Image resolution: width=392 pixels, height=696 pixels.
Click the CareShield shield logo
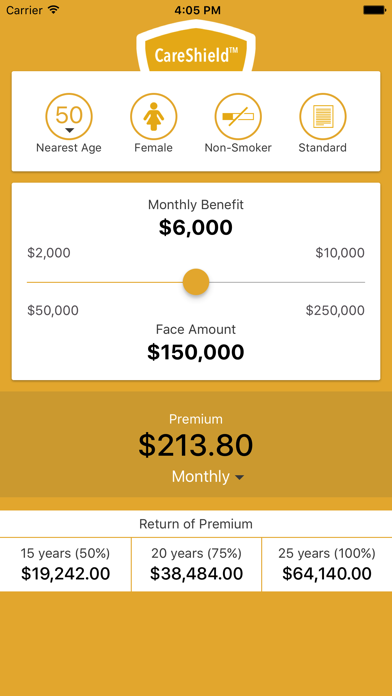point(196,51)
